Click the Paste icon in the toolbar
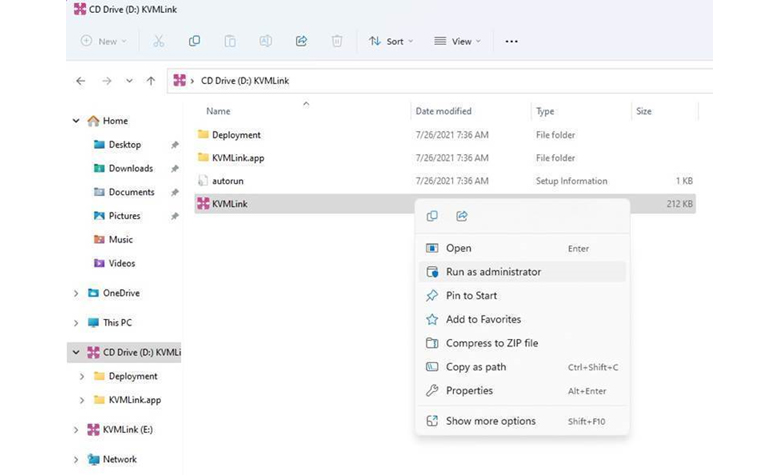 point(230,41)
